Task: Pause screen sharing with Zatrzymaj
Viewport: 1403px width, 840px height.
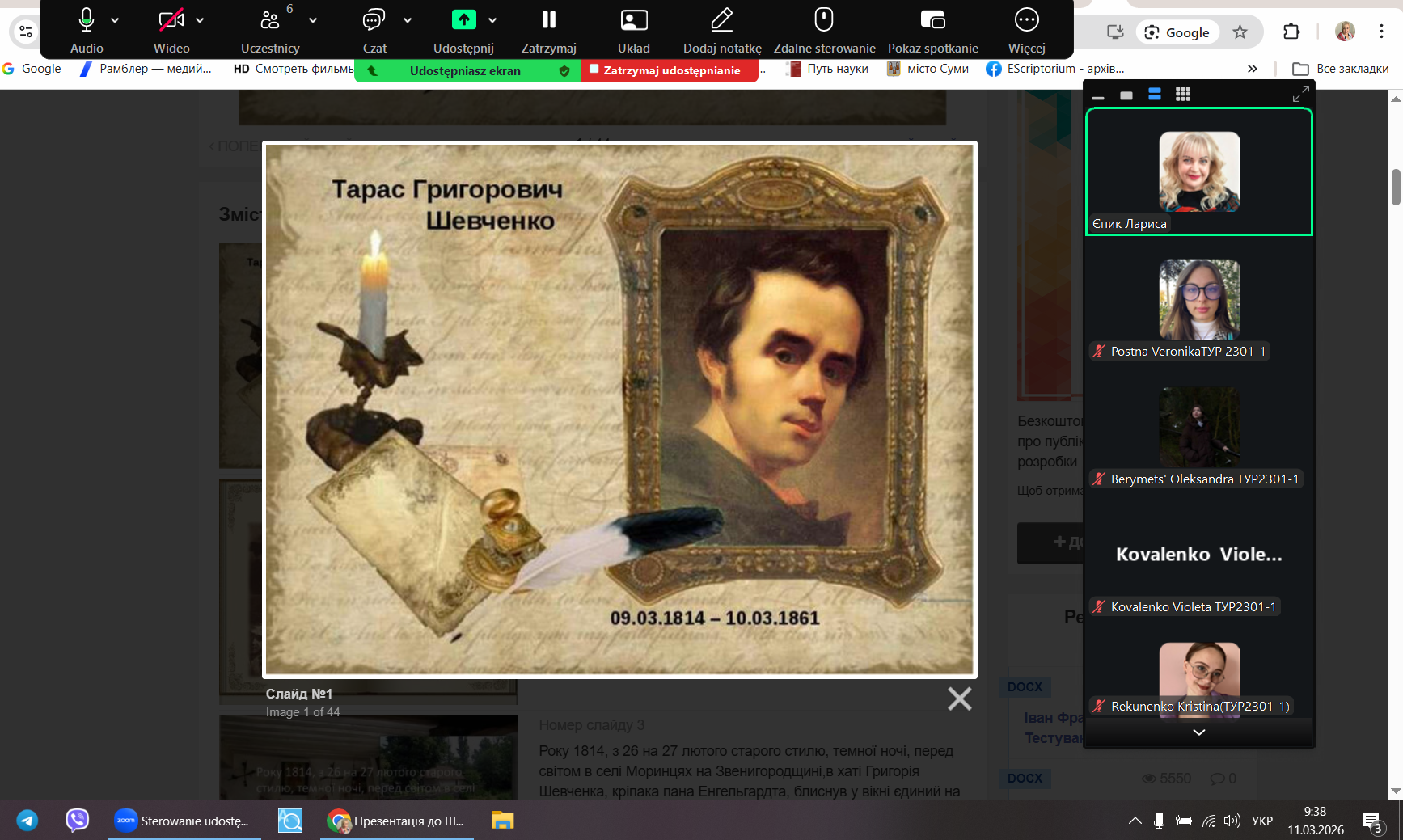Action: click(x=548, y=20)
